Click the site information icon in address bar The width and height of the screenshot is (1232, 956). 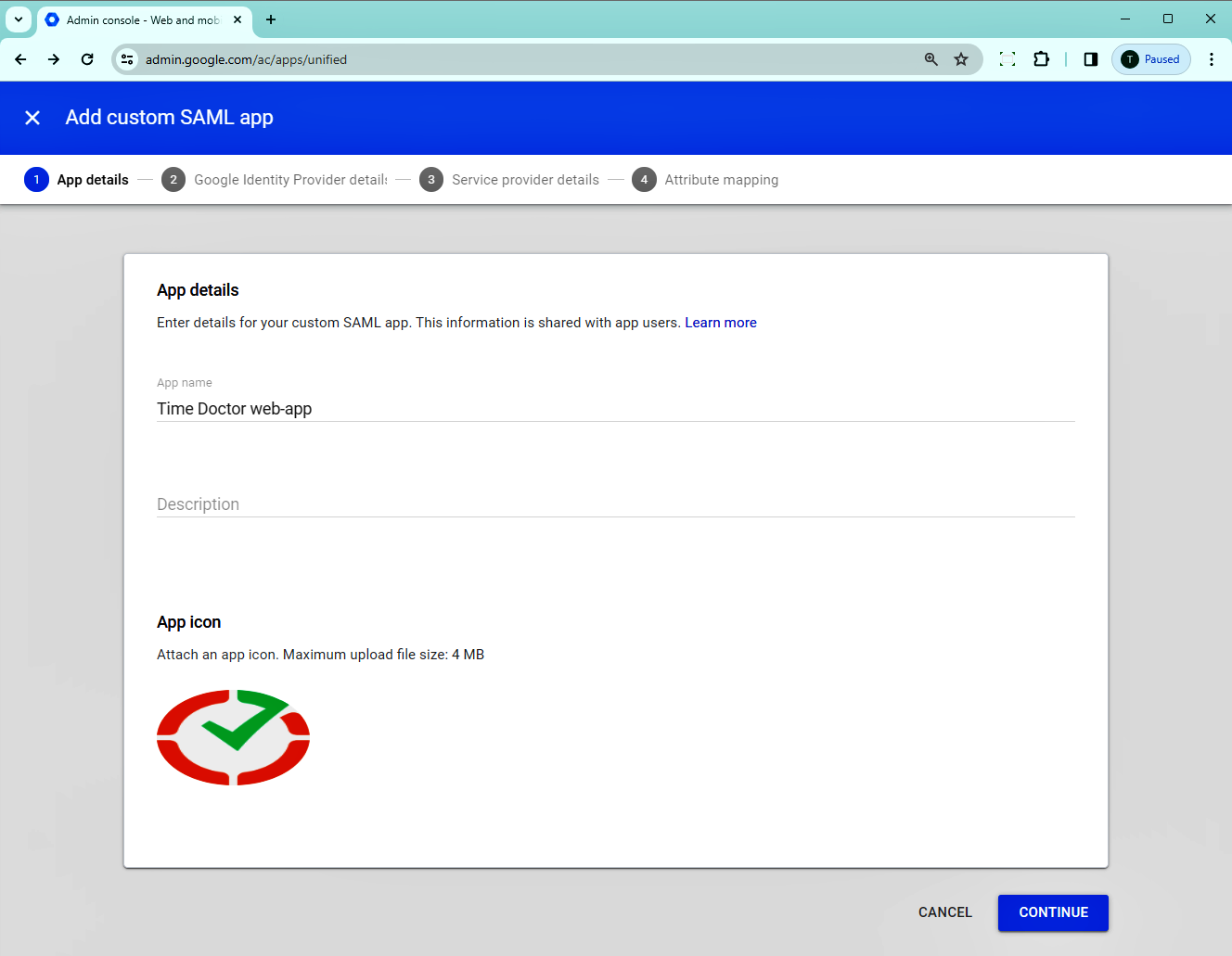tap(126, 58)
